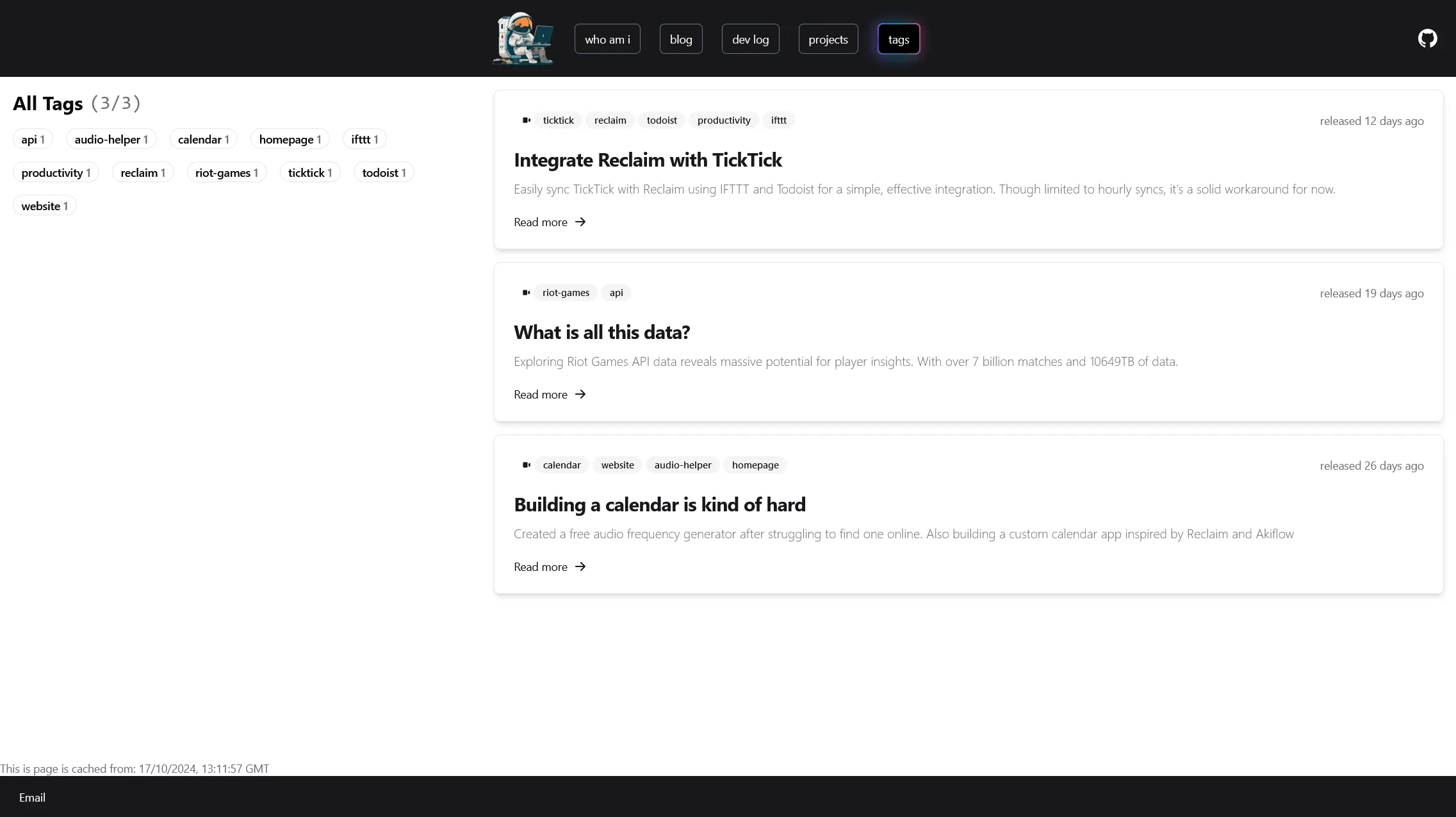Click the astronaut logo in the header
Screen dimensions: 1456x817
pyautogui.click(x=524, y=38)
